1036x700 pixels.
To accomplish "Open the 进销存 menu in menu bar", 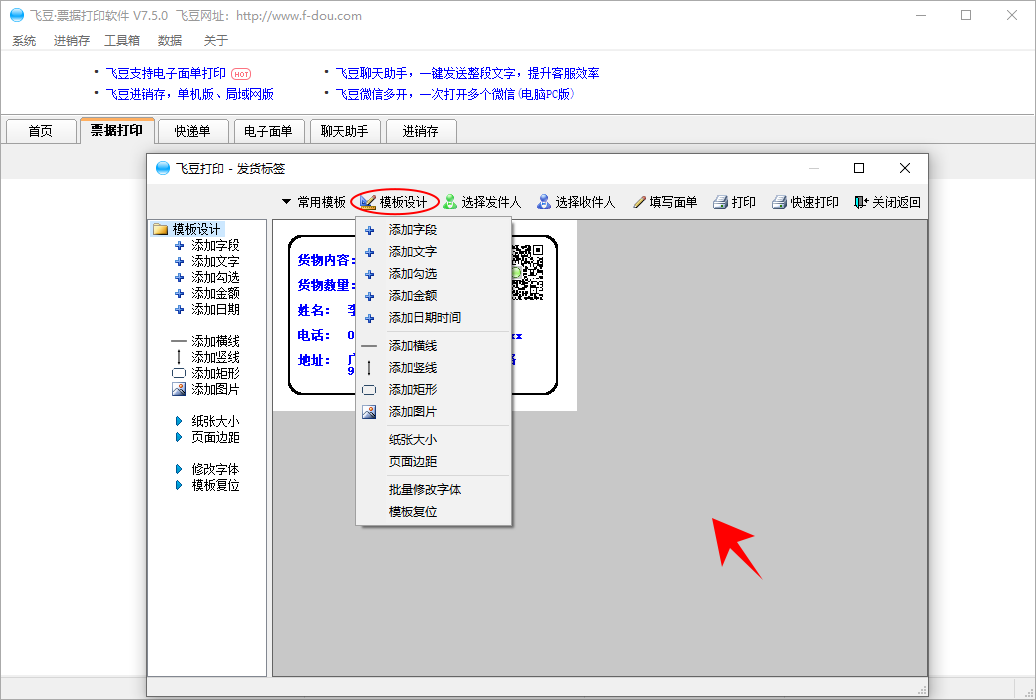I will [x=71, y=41].
